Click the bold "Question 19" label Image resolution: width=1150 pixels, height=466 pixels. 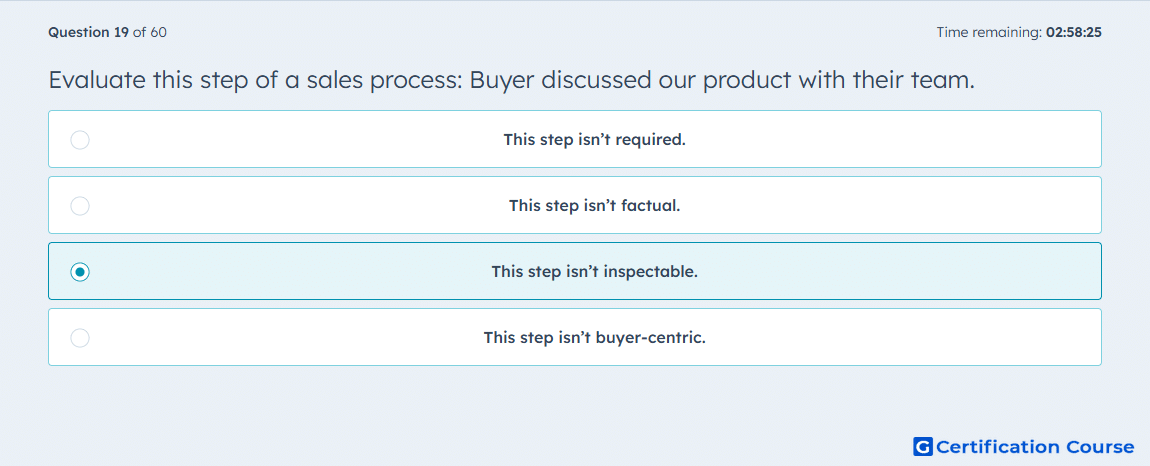click(89, 32)
